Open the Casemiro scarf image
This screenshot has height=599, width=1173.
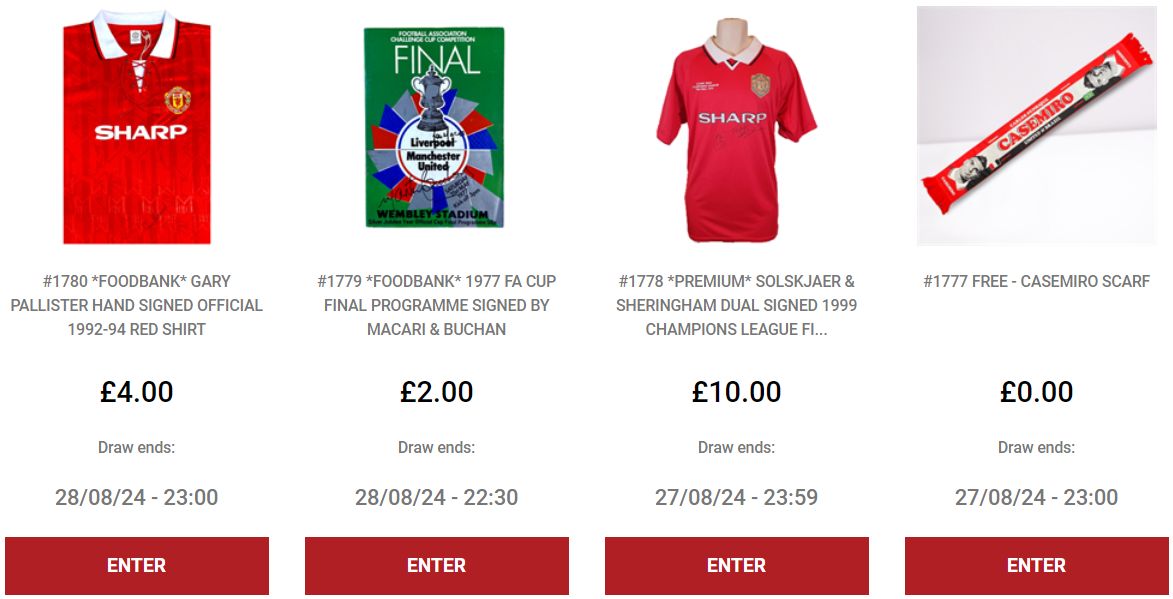tap(1036, 126)
